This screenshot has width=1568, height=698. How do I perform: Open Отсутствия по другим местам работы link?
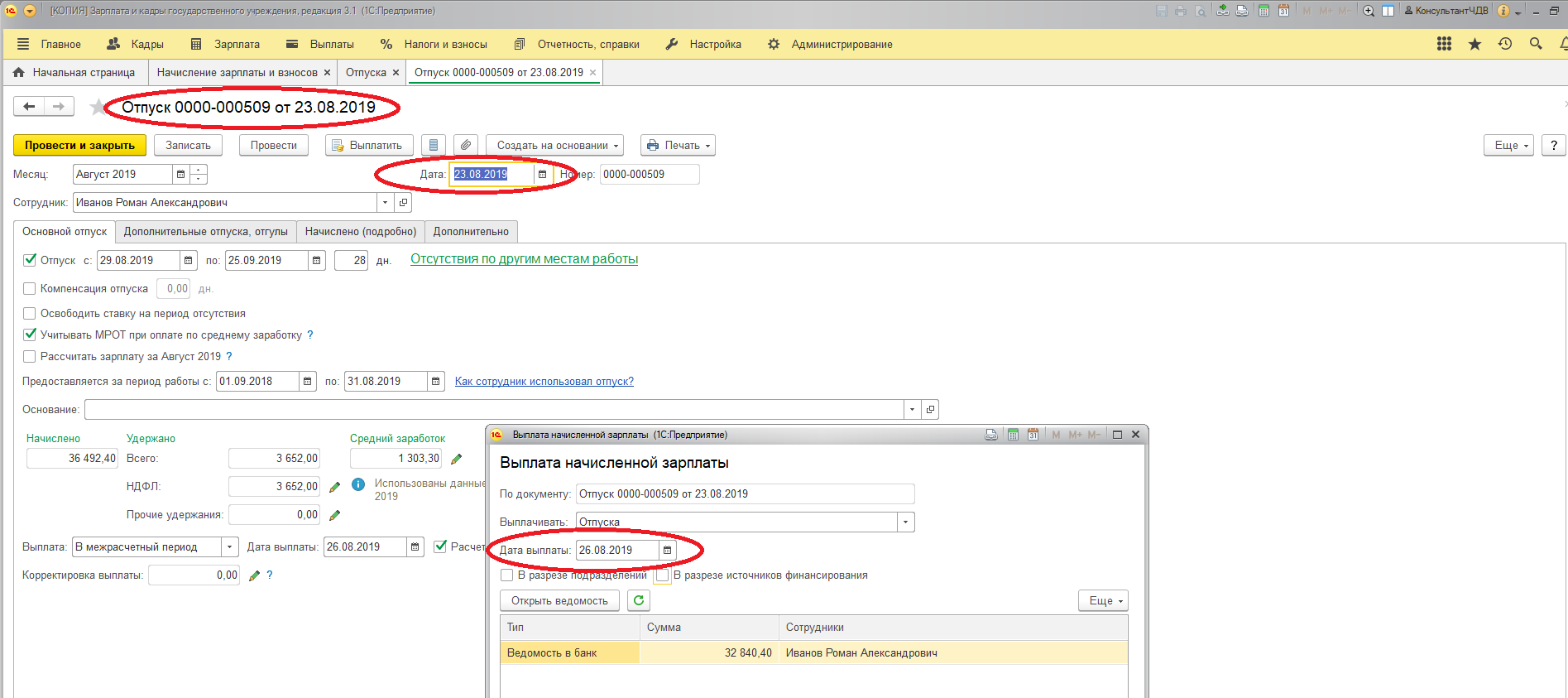(524, 259)
